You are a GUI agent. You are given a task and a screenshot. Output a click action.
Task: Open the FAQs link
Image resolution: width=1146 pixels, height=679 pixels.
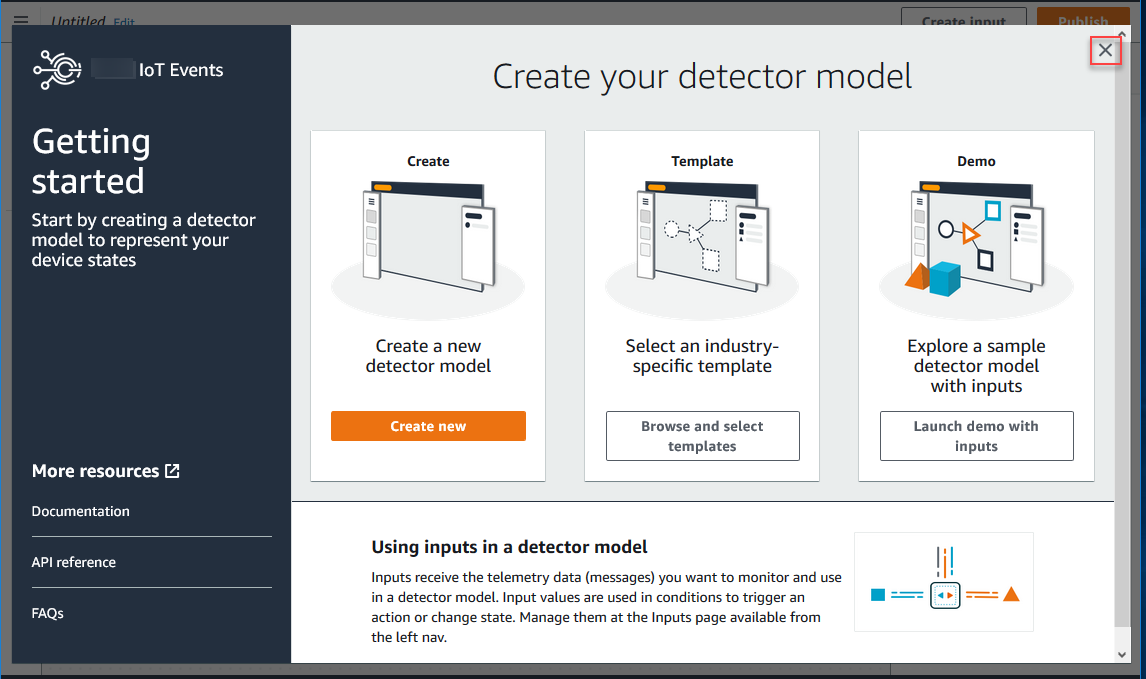click(48, 613)
